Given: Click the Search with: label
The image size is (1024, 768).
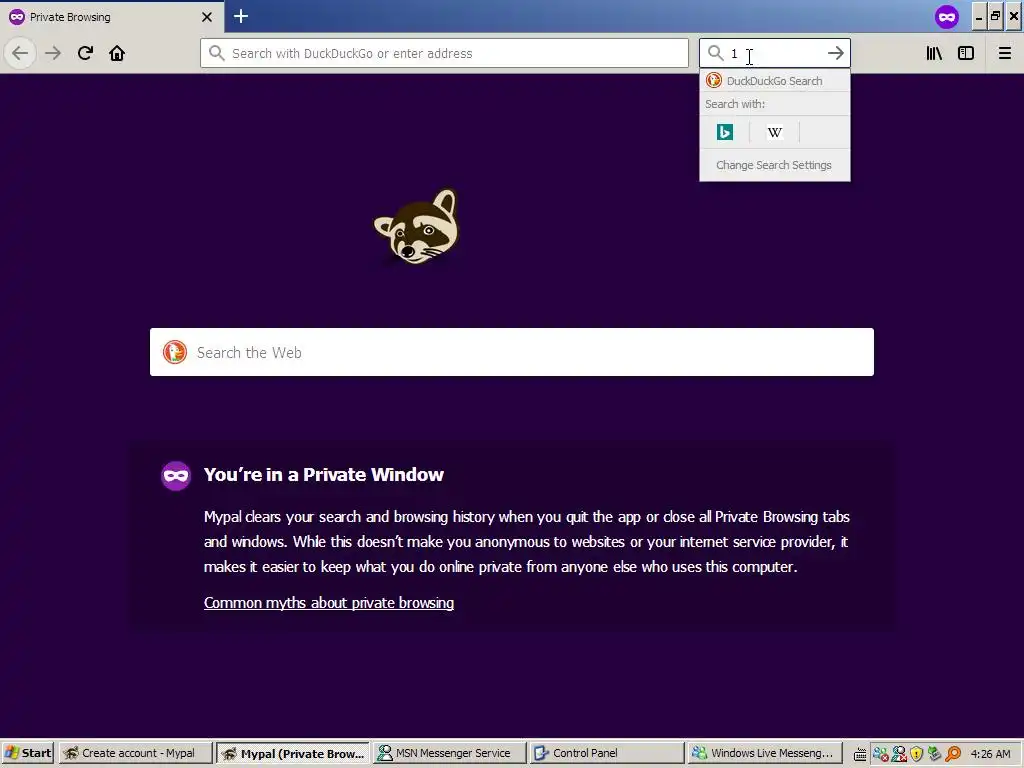Looking at the screenshot, I should [x=735, y=104].
